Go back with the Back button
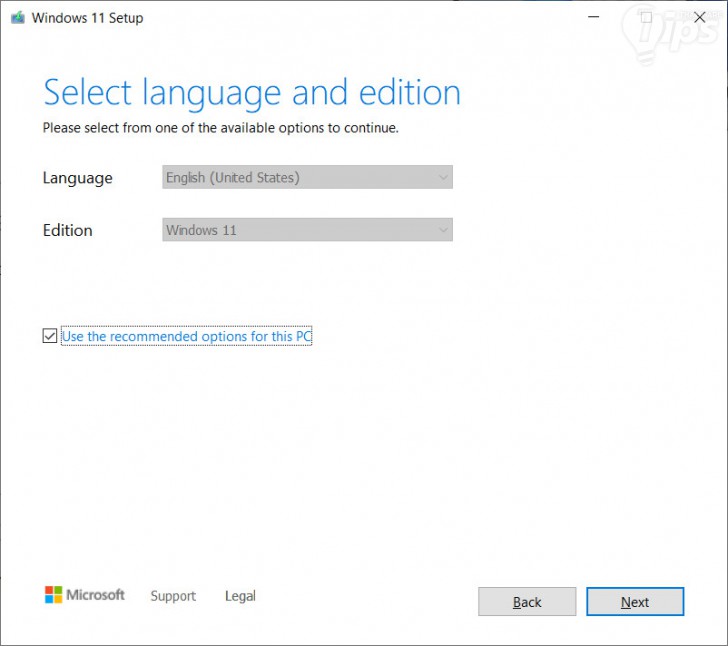728x646 pixels. point(527,602)
